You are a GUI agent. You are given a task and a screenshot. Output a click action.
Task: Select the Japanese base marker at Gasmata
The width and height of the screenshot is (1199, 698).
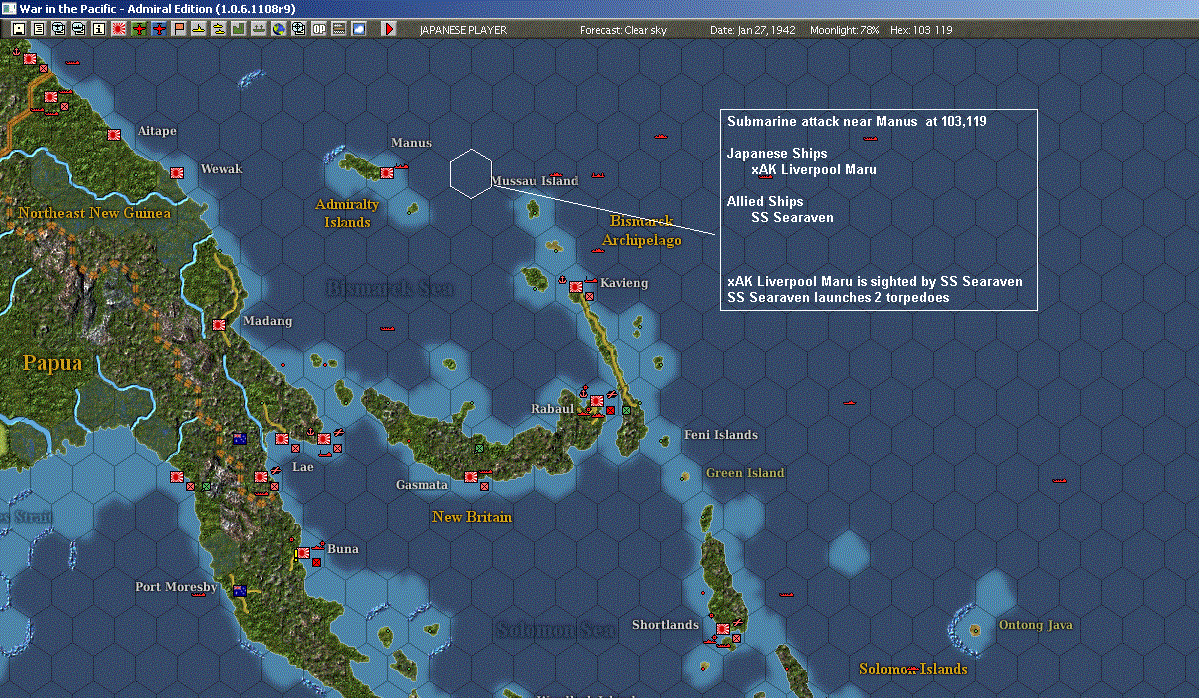[x=471, y=476]
